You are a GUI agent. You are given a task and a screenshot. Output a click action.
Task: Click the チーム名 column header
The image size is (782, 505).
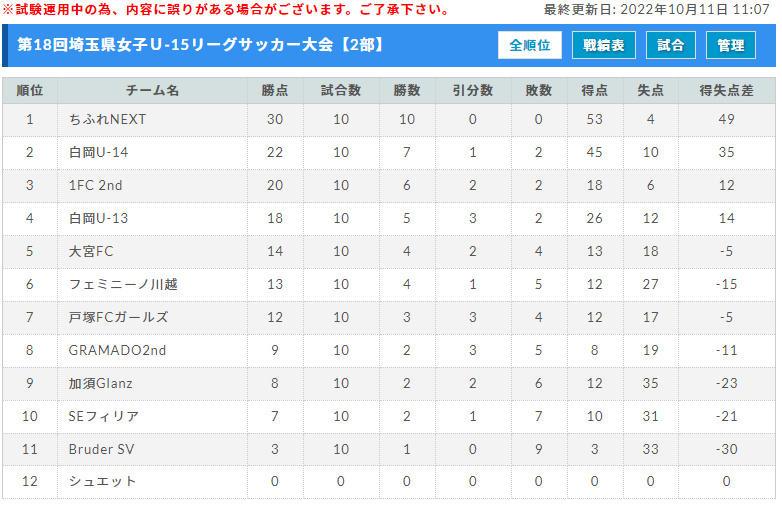click(x=152, y=91)
